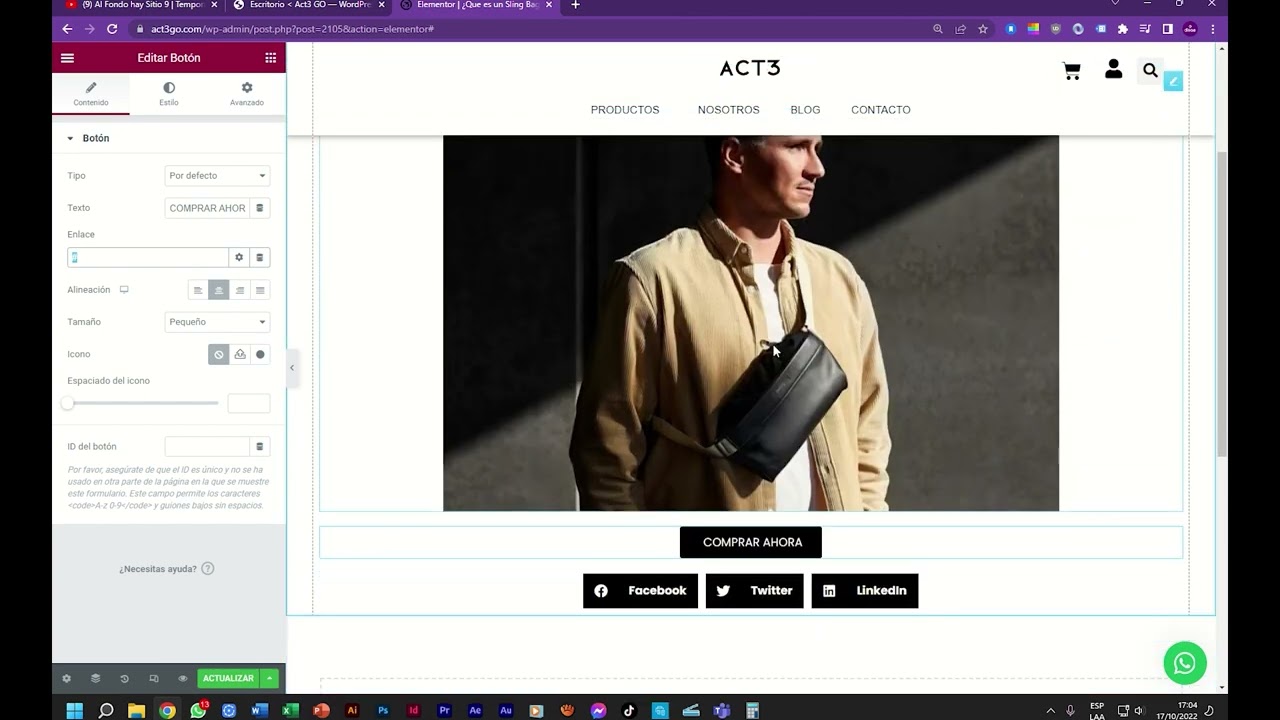1280x720 pixels.
Task: Click the site search magnifier
Action: click(x=1150, y=70)
